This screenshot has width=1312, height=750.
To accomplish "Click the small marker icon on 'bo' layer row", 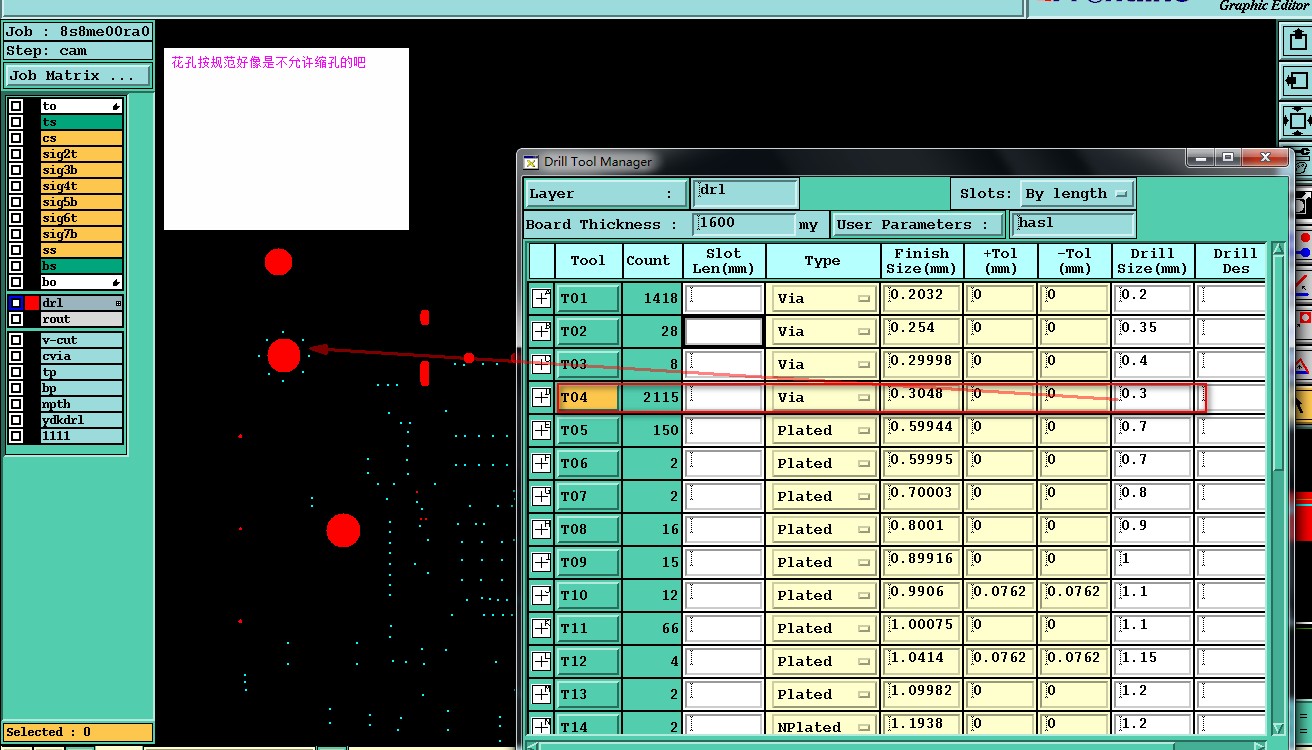I will (x=117, y=283).
